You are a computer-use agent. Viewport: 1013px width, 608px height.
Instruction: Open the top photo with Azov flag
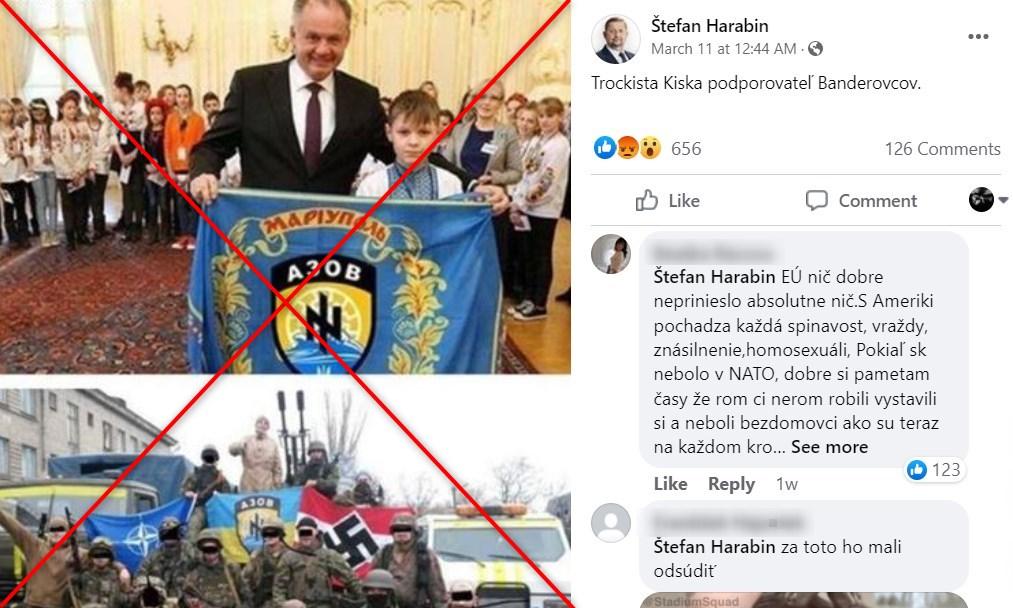(285, 187)
